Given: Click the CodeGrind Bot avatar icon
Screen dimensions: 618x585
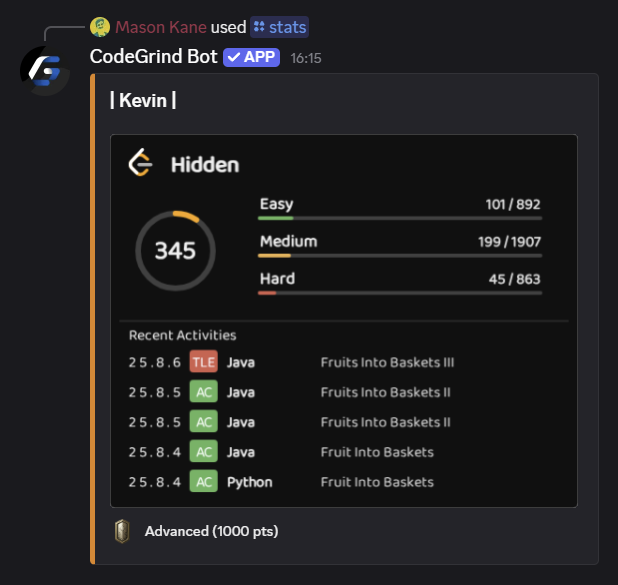Looking at the screenshot, I should [x=44, y=69].
